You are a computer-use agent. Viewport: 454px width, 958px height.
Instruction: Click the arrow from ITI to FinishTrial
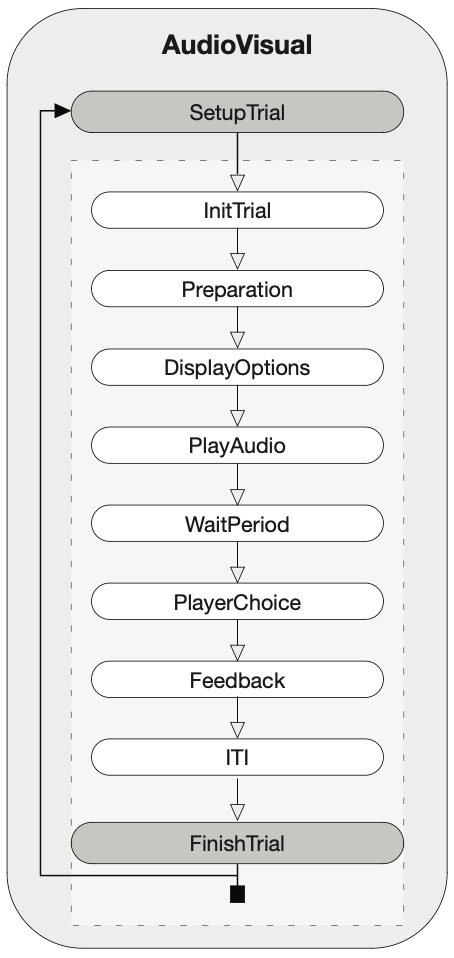237,799
